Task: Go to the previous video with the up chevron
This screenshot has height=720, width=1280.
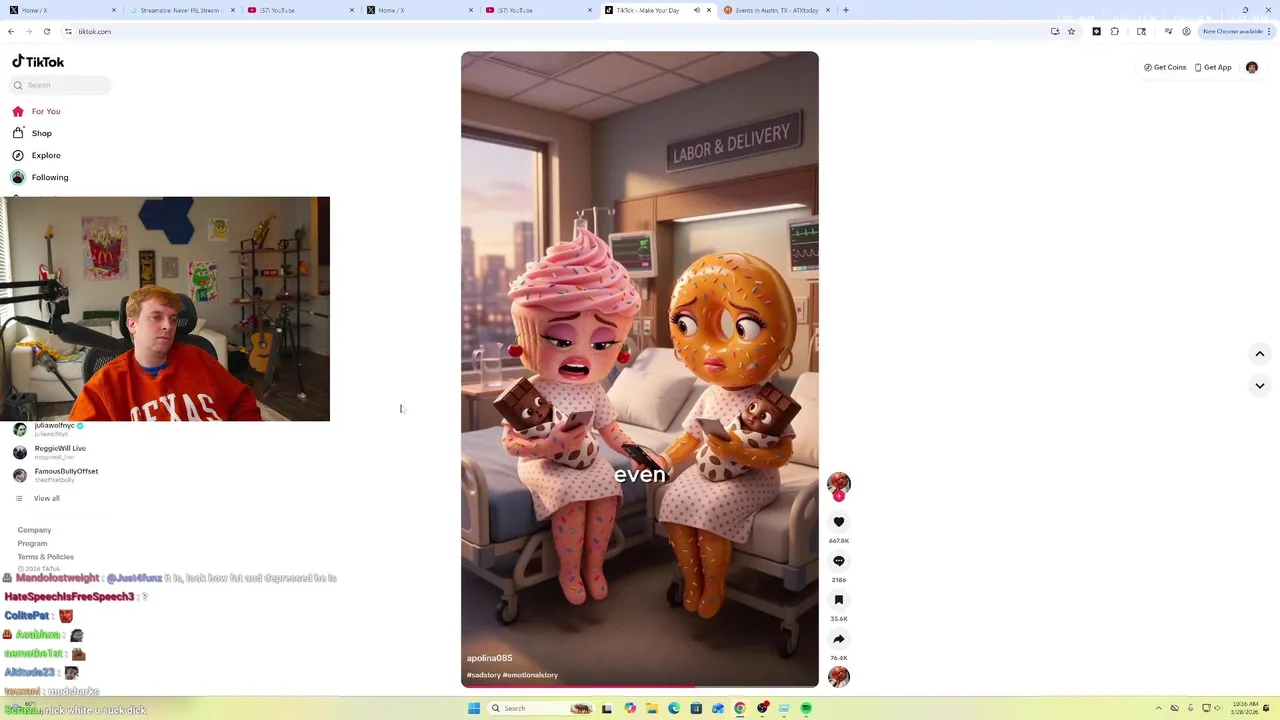Action: (1260, 354)
